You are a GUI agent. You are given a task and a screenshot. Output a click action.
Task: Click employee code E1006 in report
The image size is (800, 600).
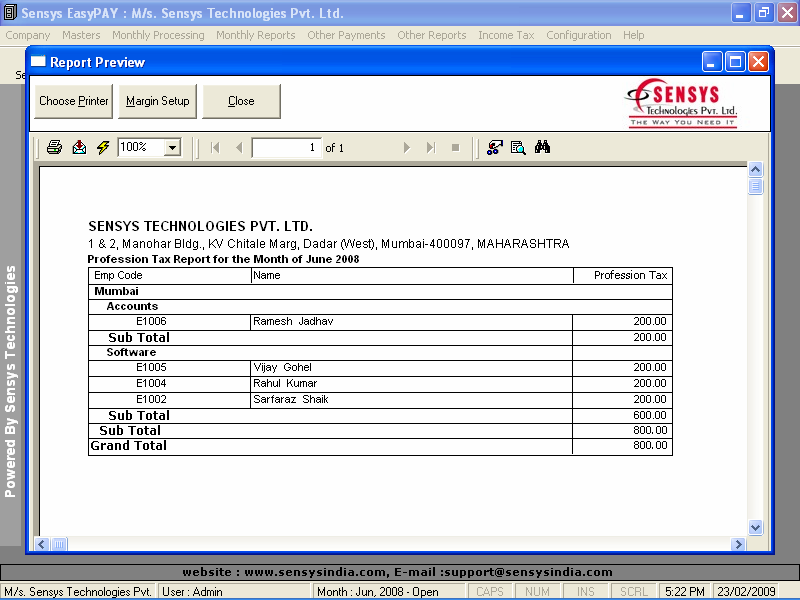tap(151, 321)
